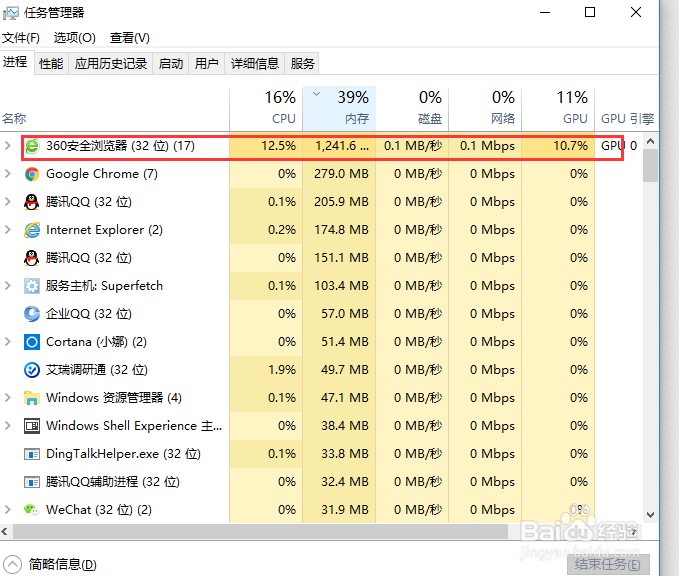Click the 151.1 MB 腾讯QQ penguin icon
This screenshot has height=576, width=679.
click(x=32, y=258)
